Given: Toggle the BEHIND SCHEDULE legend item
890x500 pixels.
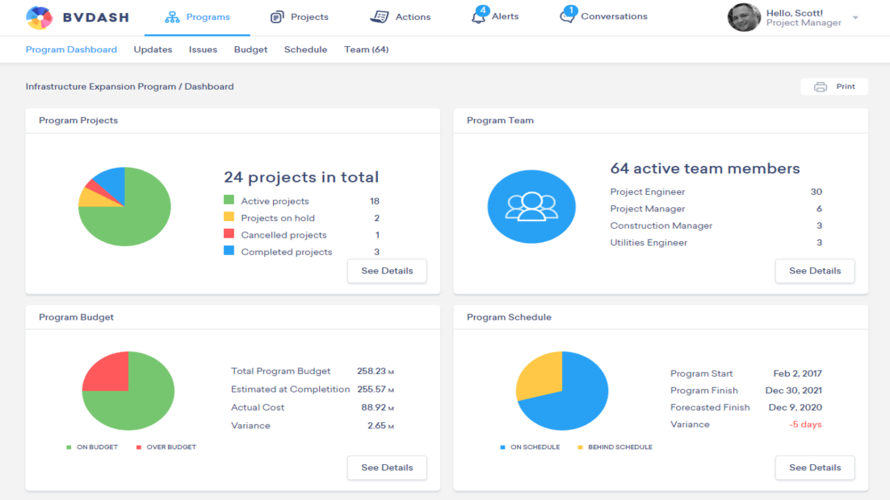Looking at the screenshot, I should click(614, 447).
